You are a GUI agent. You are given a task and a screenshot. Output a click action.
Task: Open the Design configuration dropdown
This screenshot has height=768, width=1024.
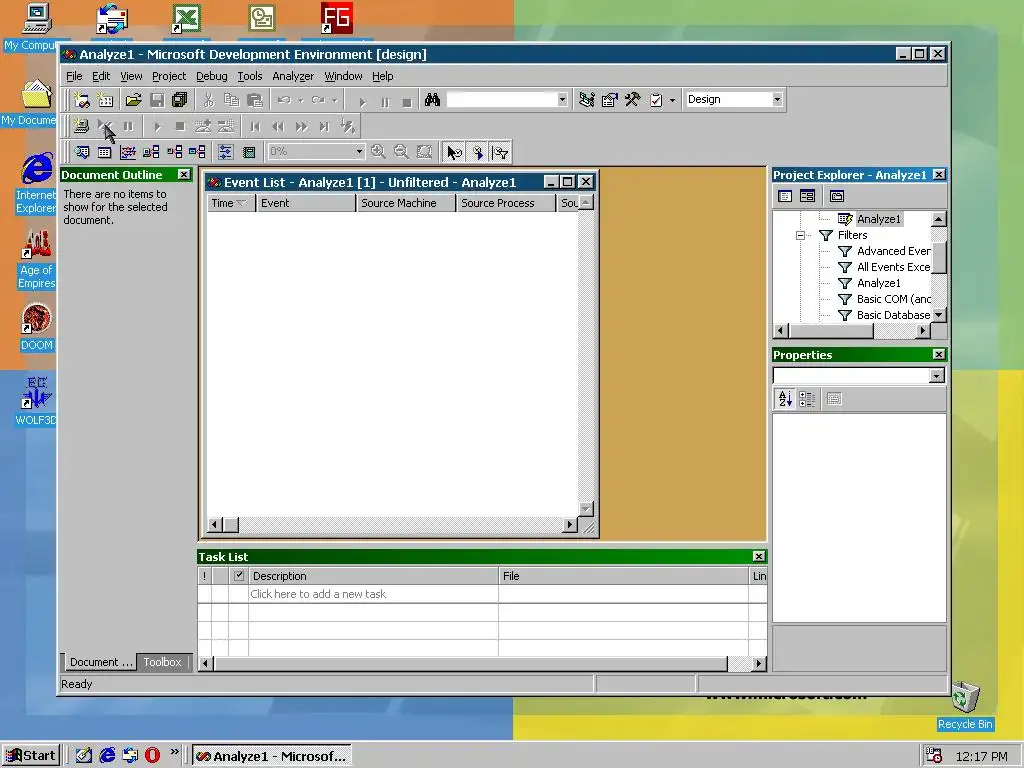point(777,99)
